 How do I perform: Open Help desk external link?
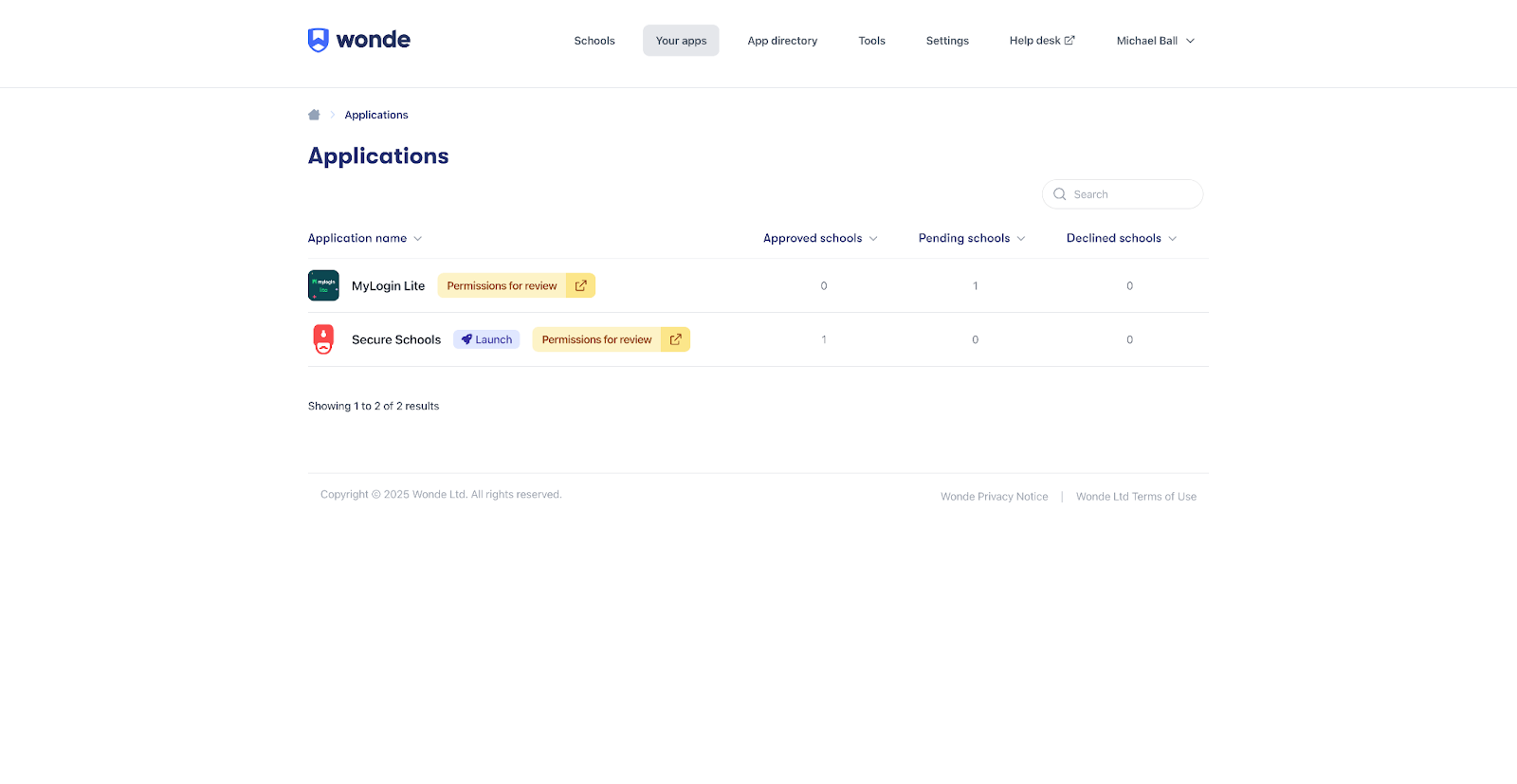click(1041, 41)
